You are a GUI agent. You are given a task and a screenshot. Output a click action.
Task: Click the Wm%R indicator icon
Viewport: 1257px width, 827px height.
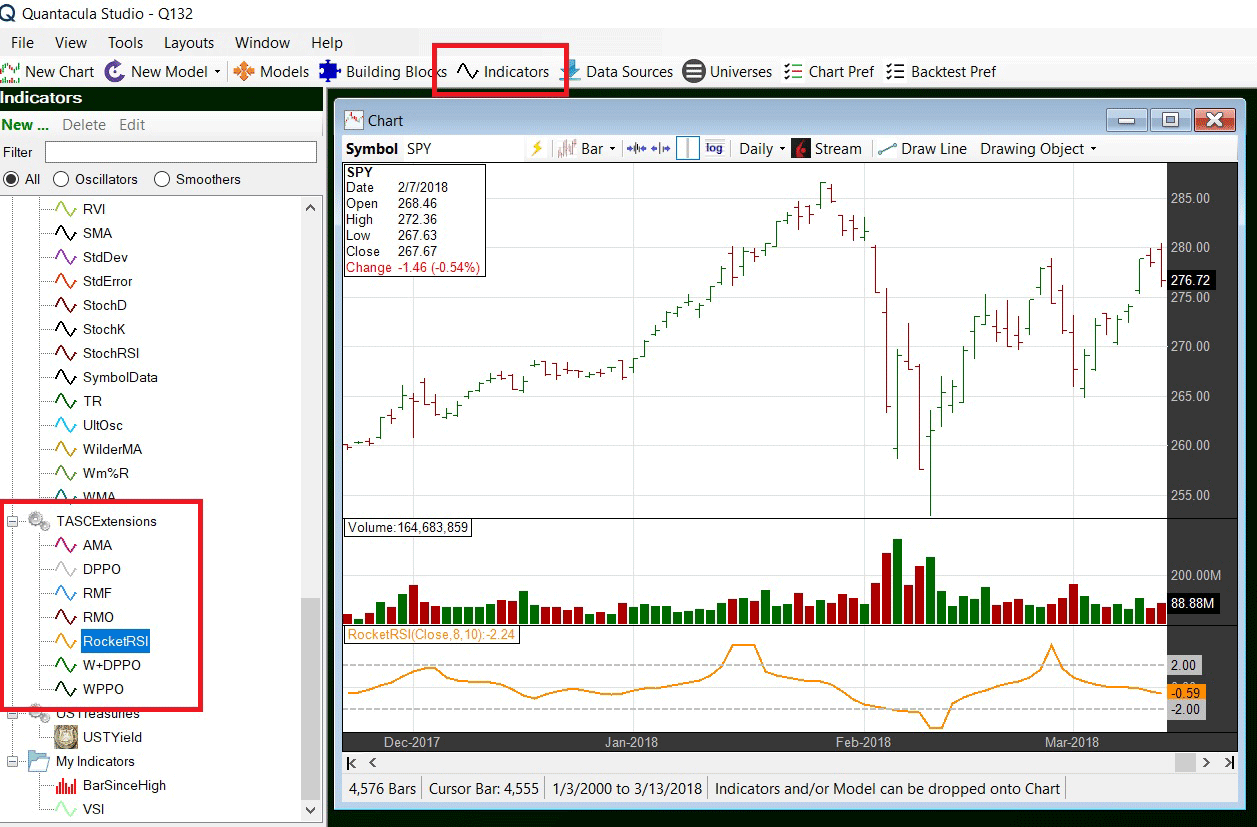[66, 473]
